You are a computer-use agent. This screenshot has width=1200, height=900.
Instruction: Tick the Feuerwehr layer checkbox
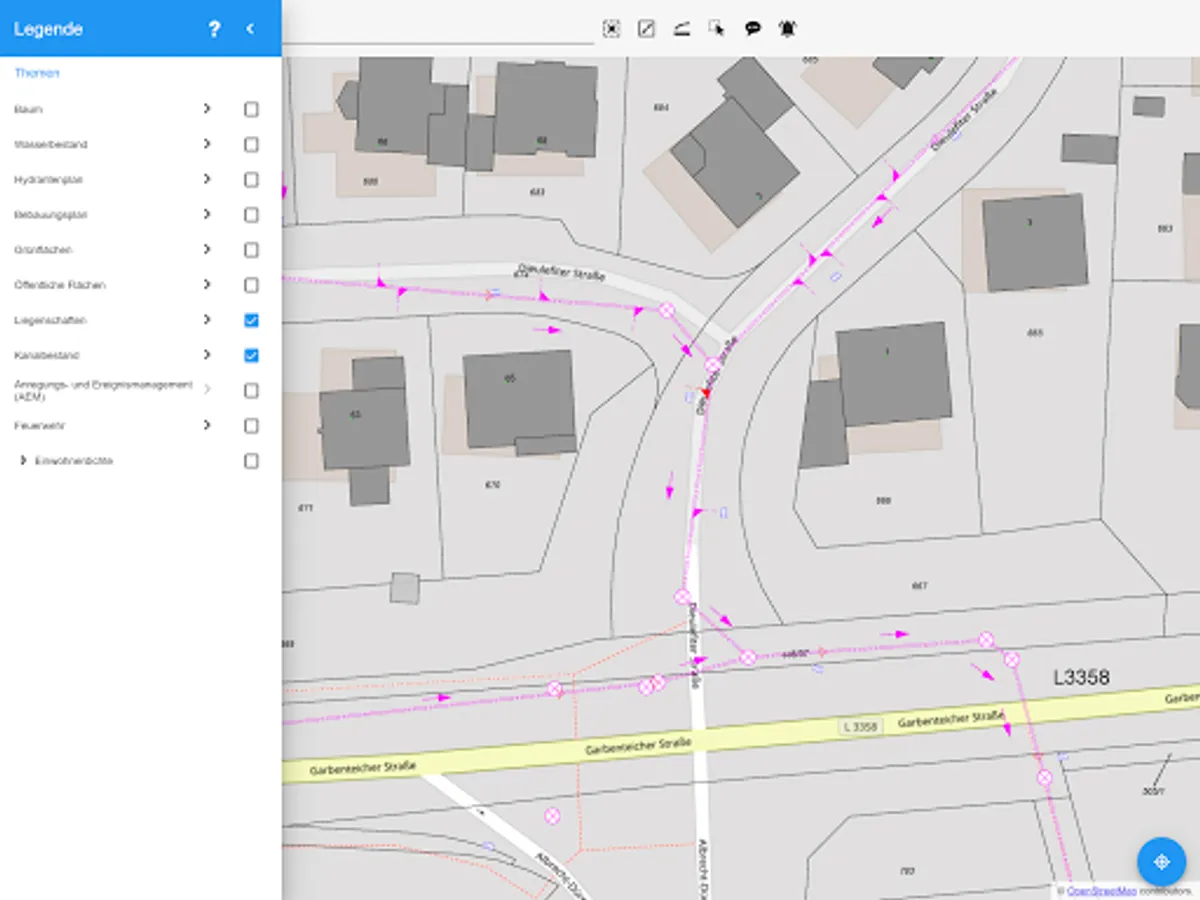(251, 426)
